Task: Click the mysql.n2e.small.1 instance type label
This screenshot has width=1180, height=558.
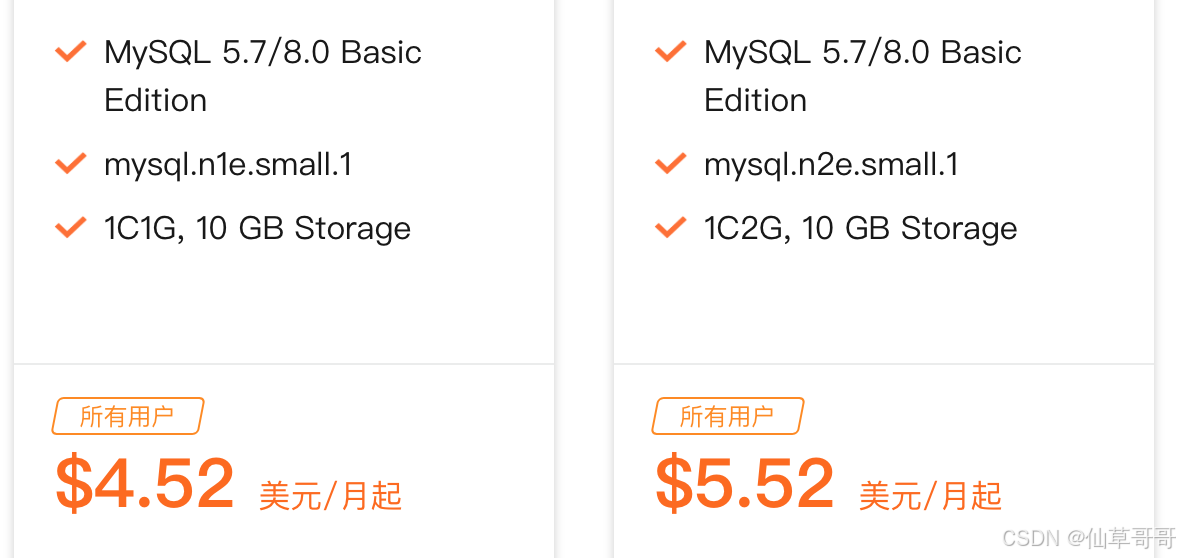Action: 831,164
